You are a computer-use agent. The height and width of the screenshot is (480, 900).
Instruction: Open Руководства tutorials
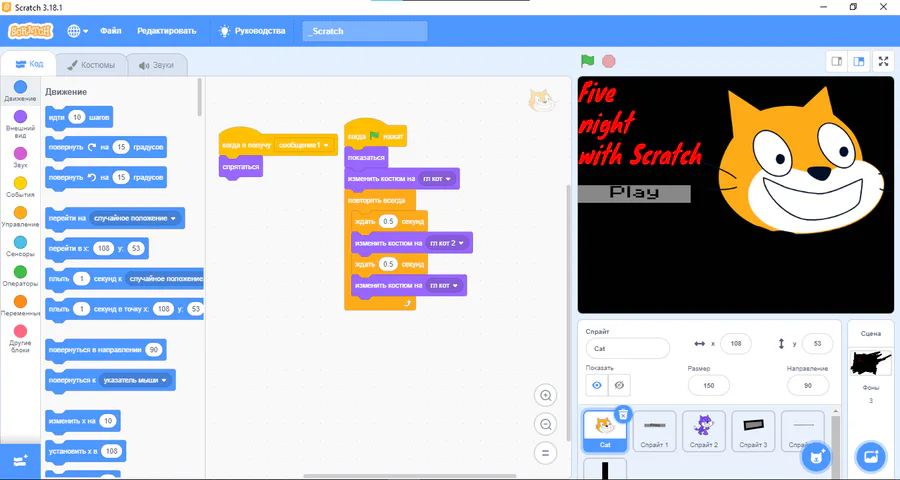(x=252, y=31)
